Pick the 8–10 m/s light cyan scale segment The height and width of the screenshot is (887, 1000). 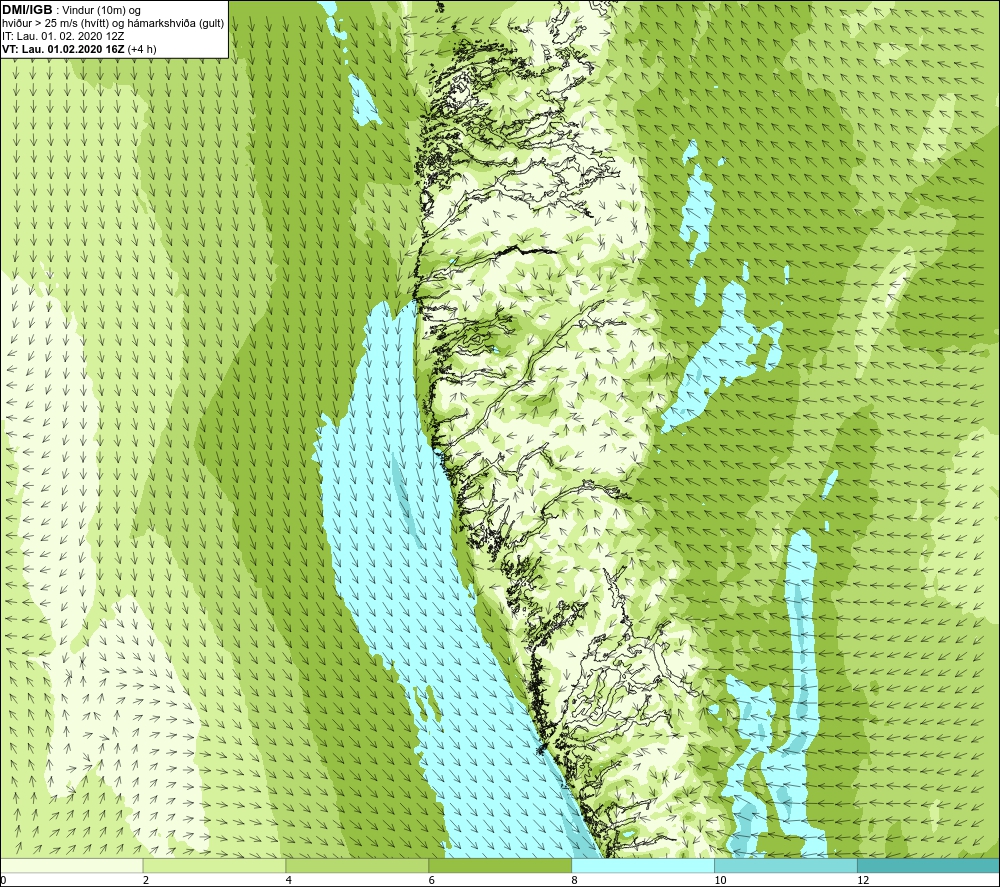pos(643,866)
